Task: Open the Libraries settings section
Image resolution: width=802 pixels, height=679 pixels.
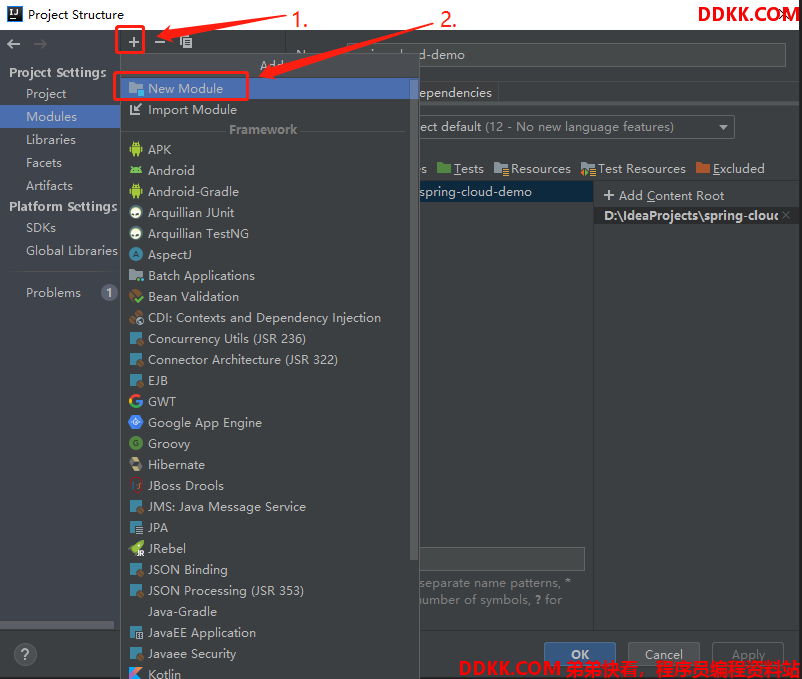Action: pyautogui.click(x=51, y=140)
